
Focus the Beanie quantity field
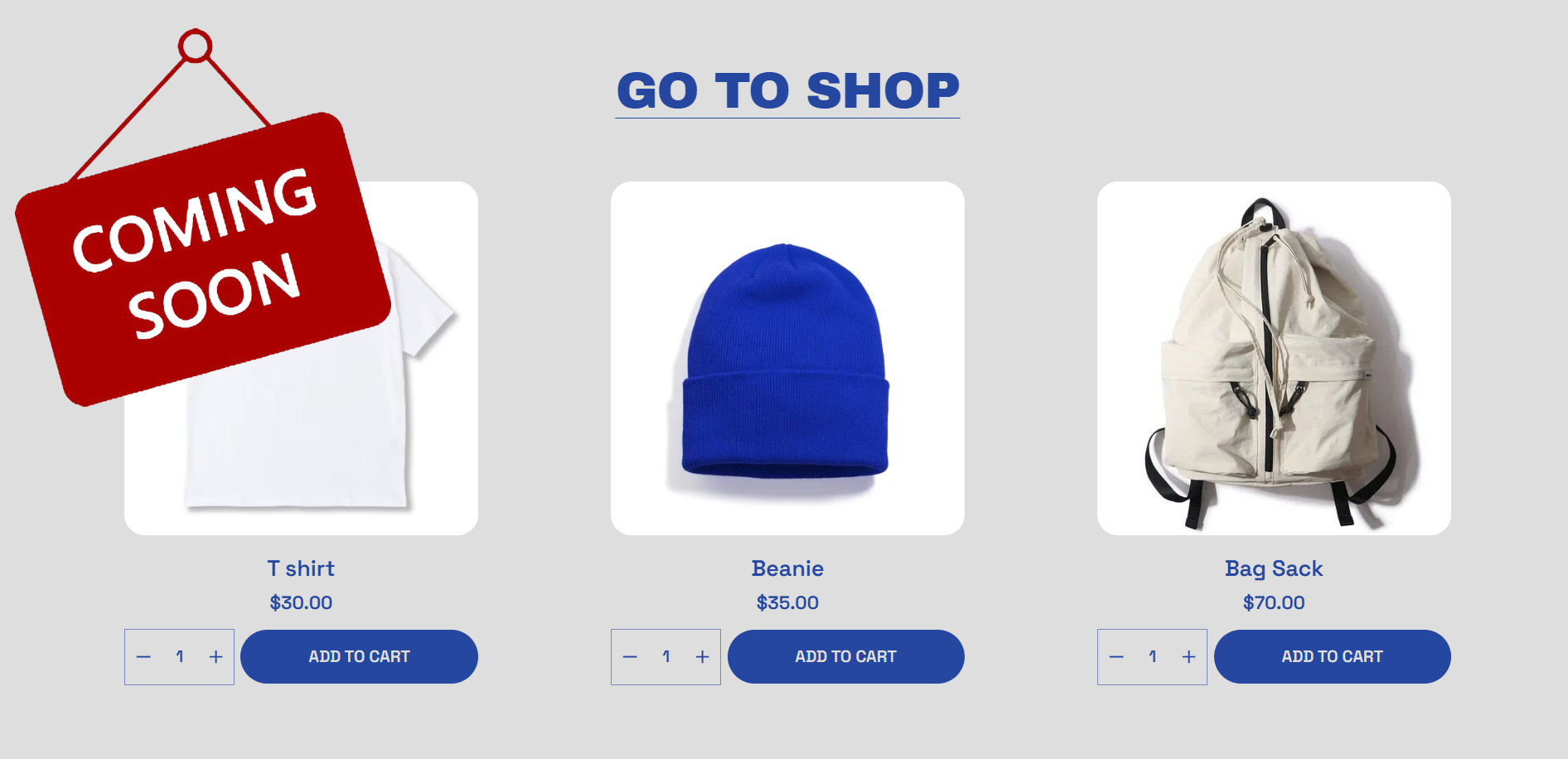666,657
